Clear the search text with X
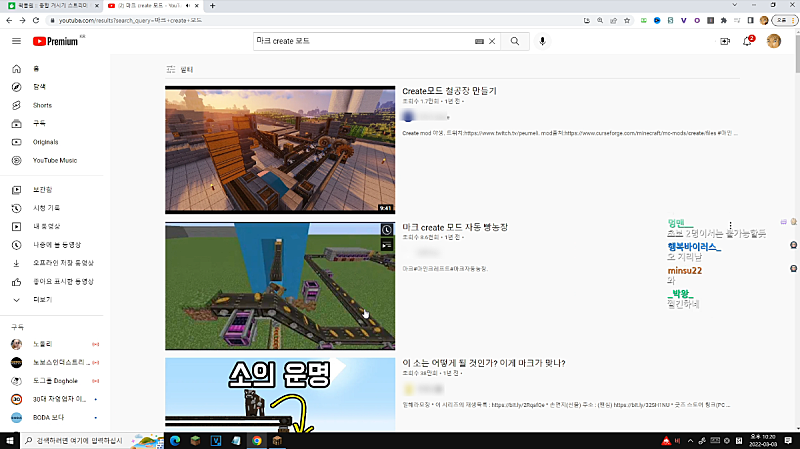 (x=492, y=41)
